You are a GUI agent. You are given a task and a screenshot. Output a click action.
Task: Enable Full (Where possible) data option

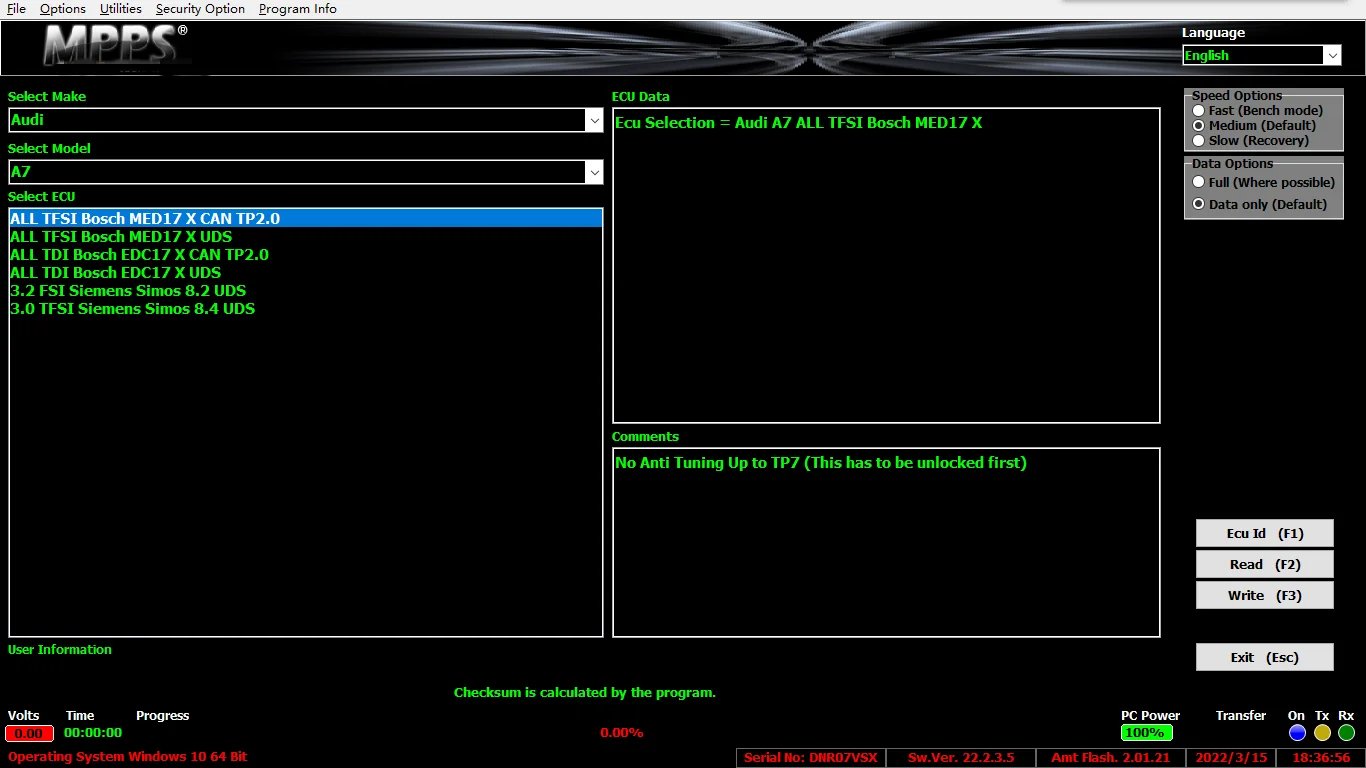pos(1198,182)
